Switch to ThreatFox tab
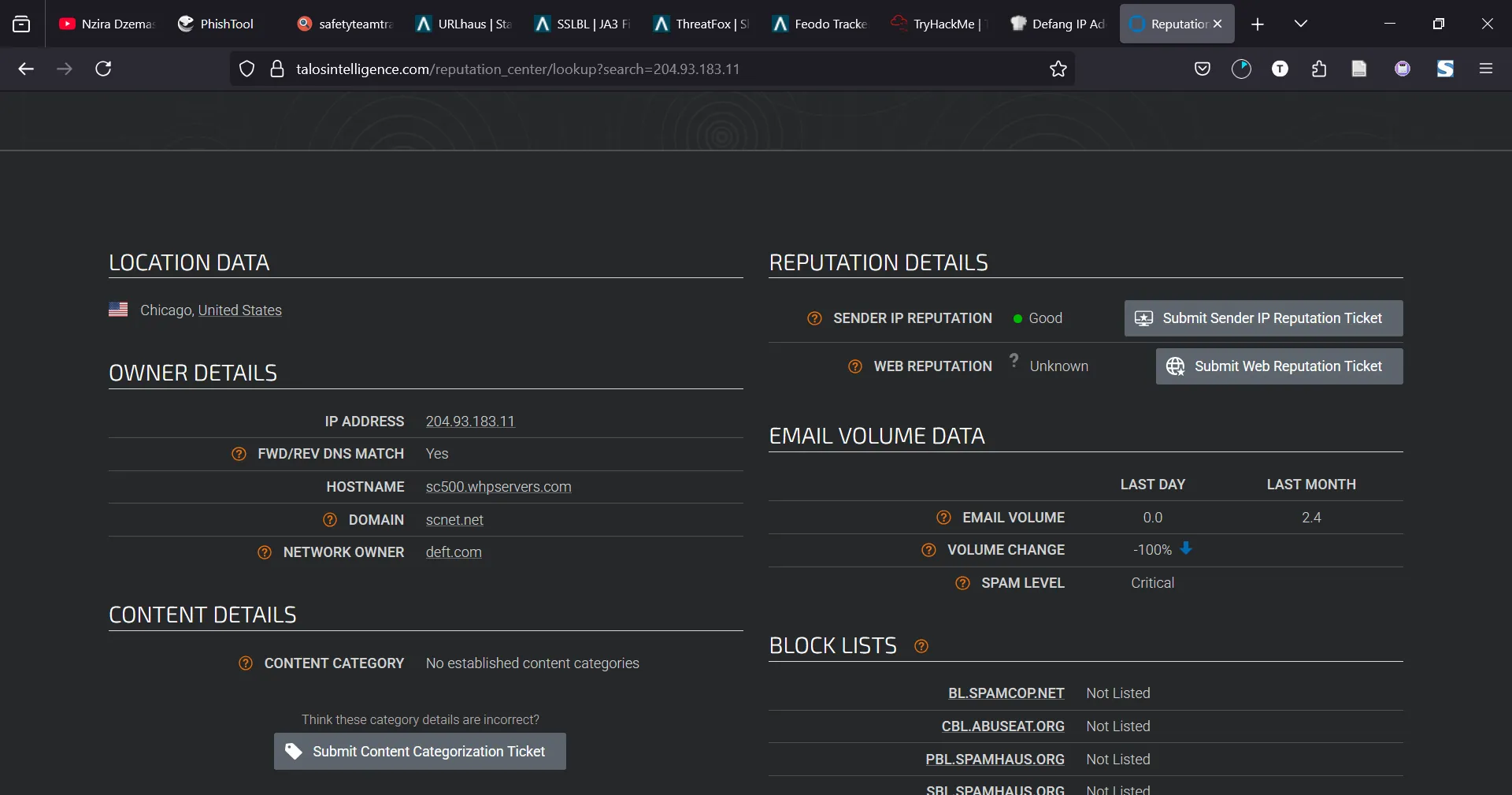1512x795 pixels. [x=702, y=24]
